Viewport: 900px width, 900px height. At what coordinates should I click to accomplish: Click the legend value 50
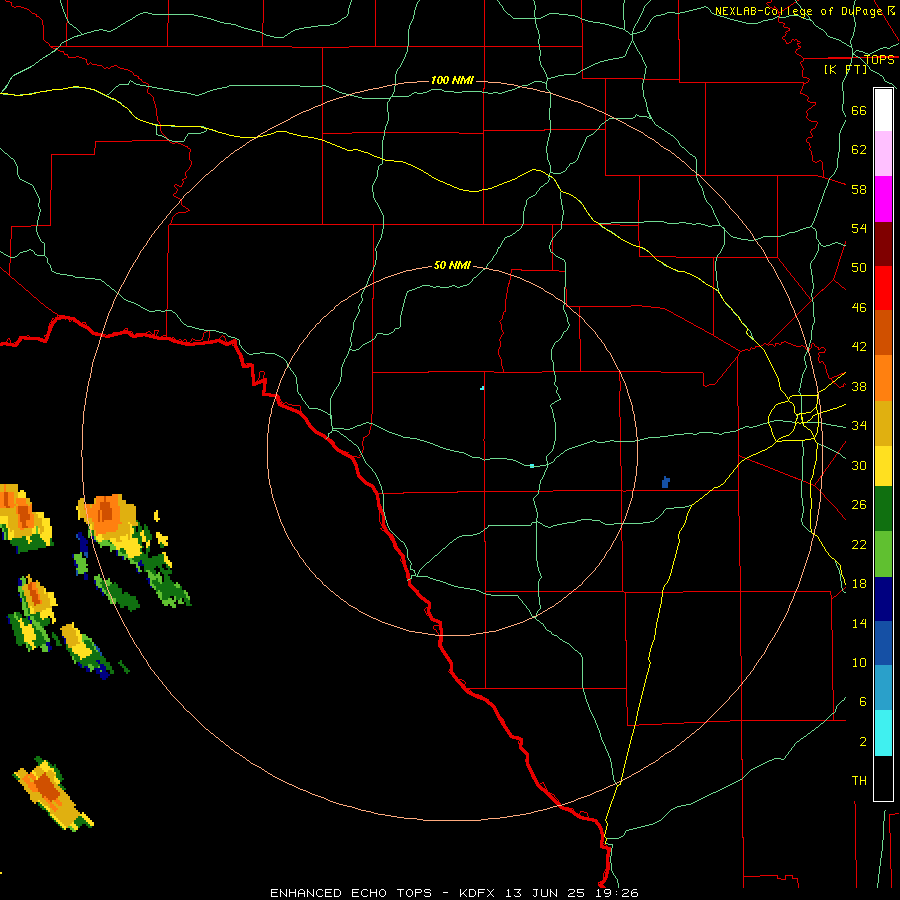[x=859, y=268]
